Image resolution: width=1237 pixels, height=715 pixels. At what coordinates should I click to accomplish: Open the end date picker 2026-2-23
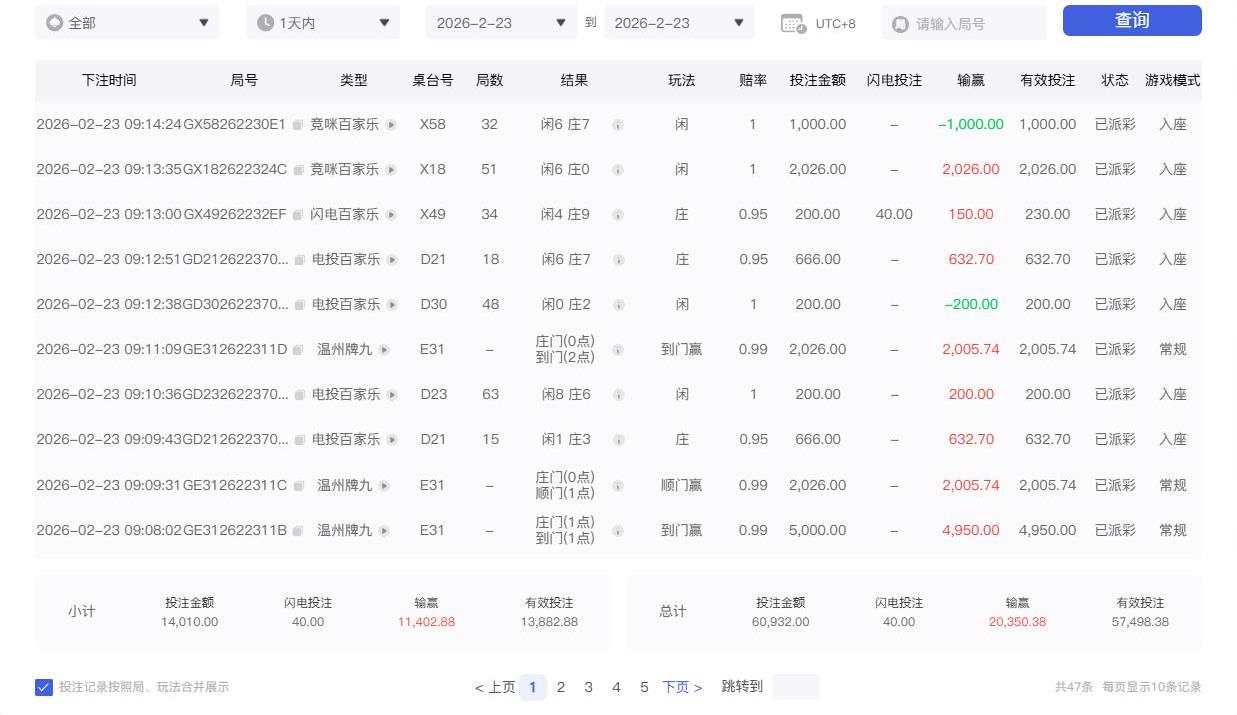coord(678,21)
